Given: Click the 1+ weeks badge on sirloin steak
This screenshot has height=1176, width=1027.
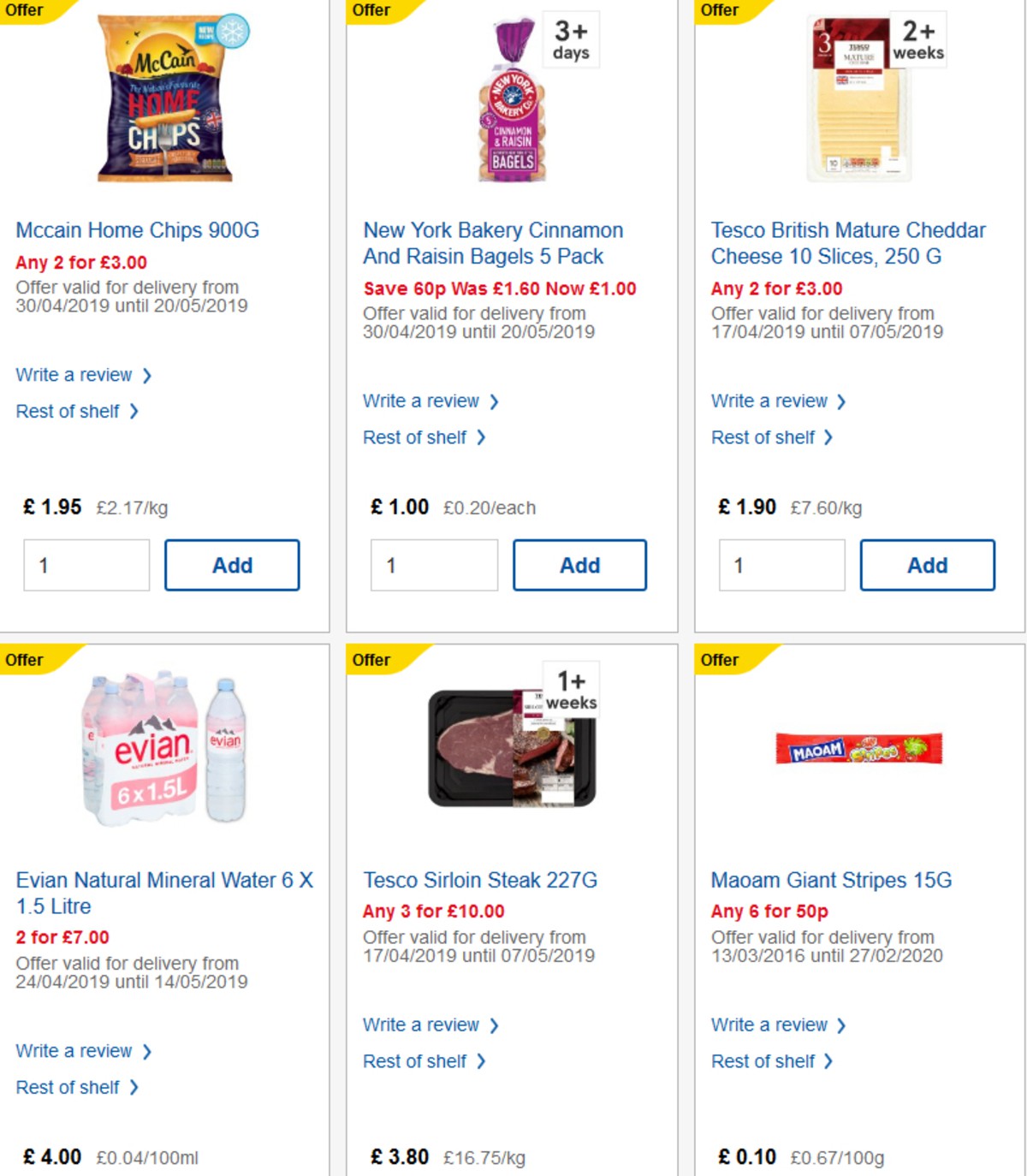Looking at the screenshot, I should [x=570, y=688].
